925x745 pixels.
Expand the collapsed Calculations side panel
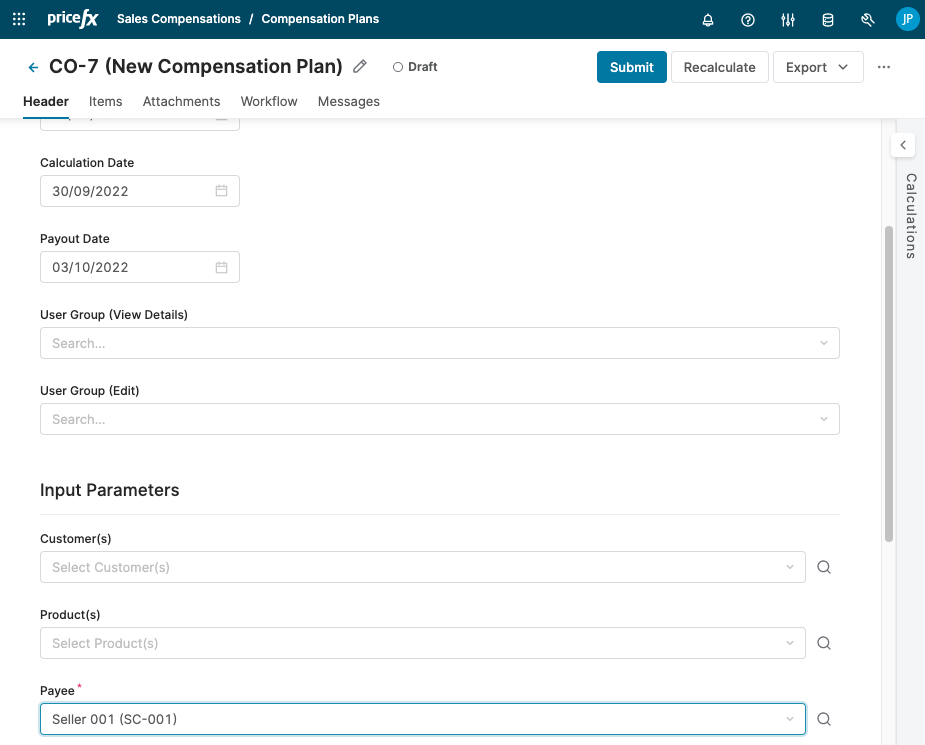[903, 145]
